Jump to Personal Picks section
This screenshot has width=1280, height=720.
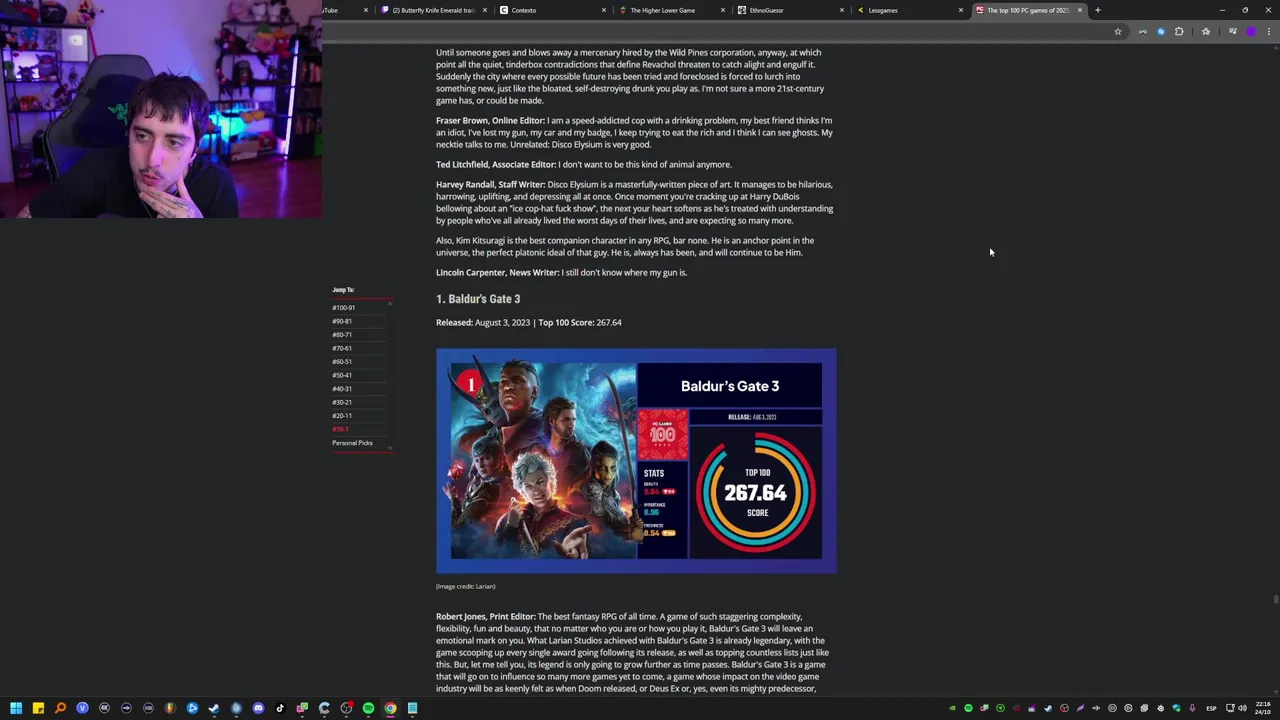click(352, 443)
